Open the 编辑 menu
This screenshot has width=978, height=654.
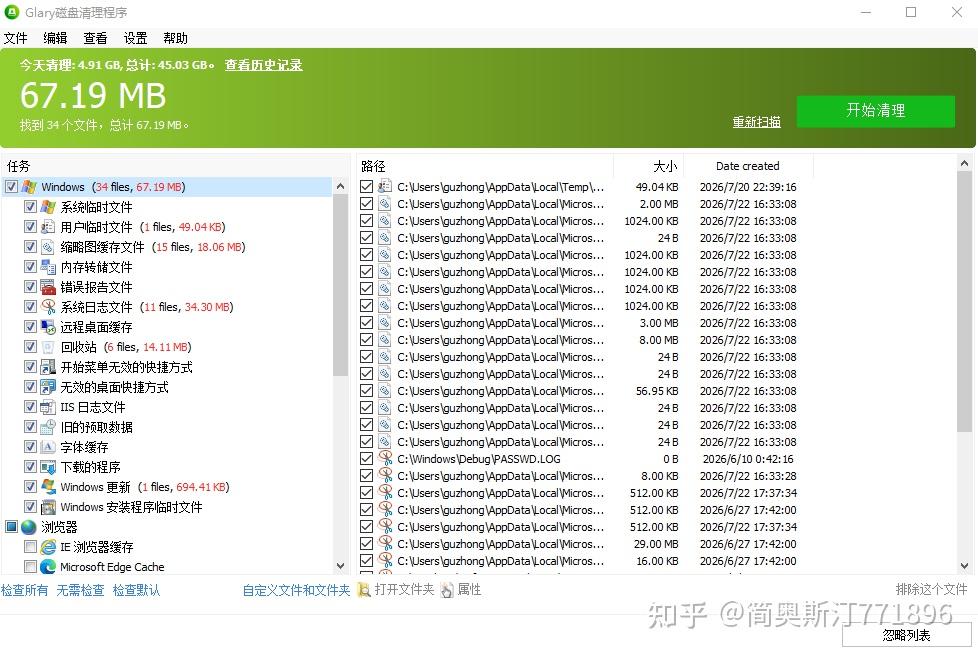[56, 38]
